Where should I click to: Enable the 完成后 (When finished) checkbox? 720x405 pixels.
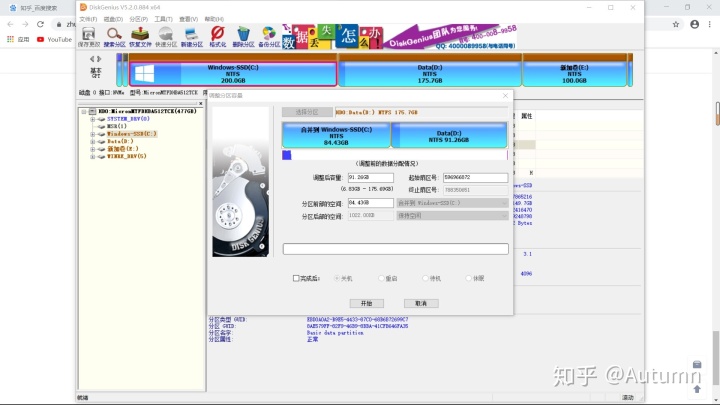(x=296, y=278)
